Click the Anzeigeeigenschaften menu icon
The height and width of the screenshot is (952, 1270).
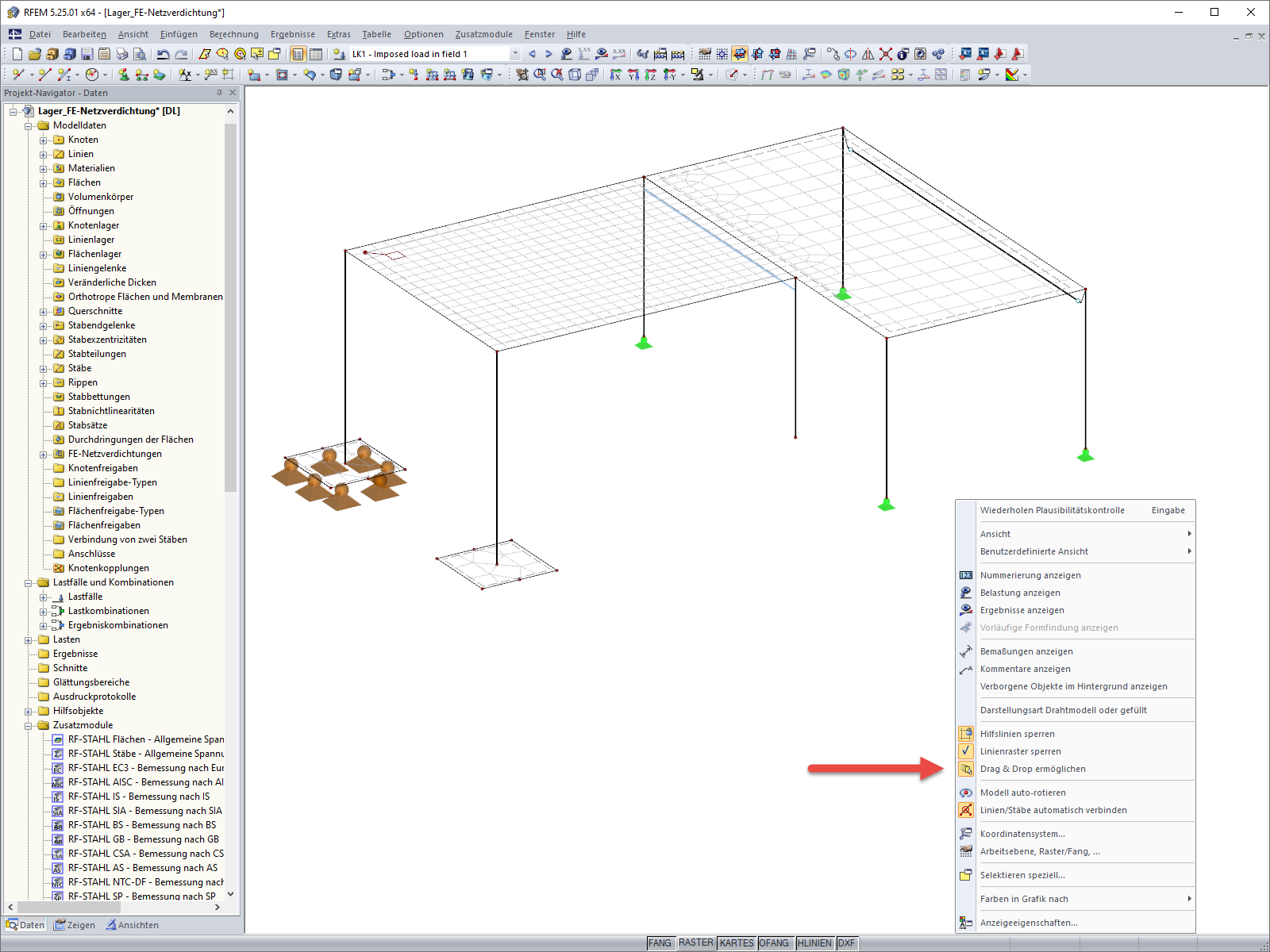click(x=966, y=923)
